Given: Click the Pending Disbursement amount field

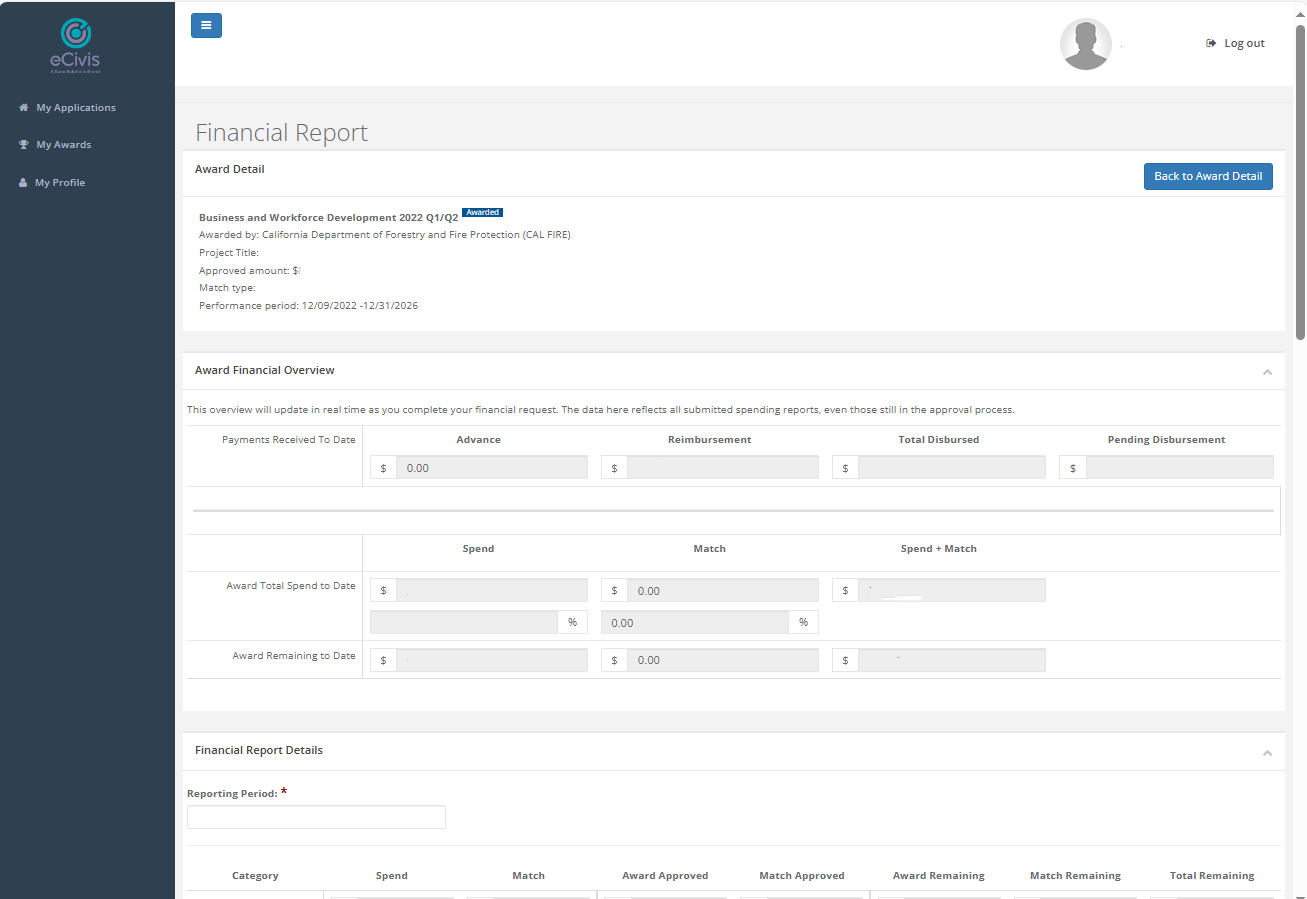Looking at the screenshot, I should click(1180, 467).
